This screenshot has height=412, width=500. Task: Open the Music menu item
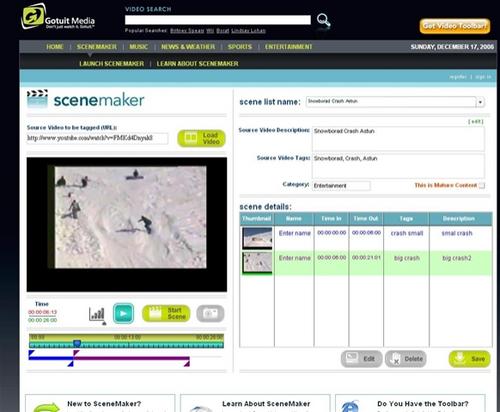click(139, 47)
